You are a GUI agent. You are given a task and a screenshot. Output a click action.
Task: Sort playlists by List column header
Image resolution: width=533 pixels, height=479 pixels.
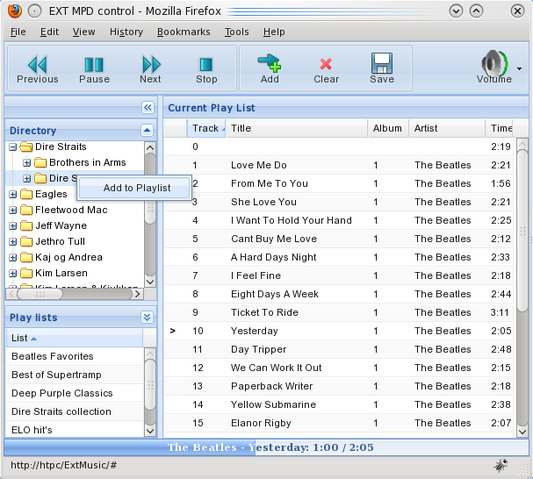click(74, 338)
